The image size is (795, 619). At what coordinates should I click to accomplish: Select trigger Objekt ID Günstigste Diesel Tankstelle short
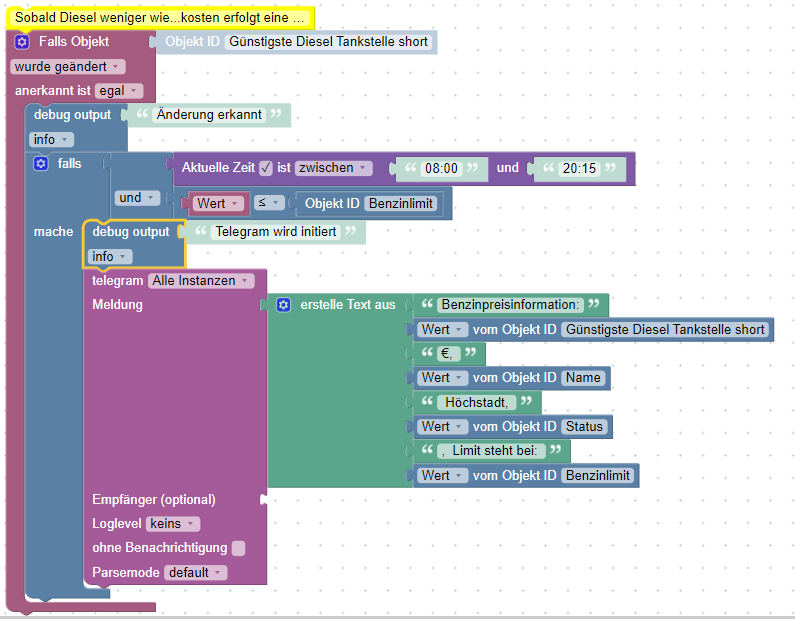pyautogui.click(x=328, y=42)
